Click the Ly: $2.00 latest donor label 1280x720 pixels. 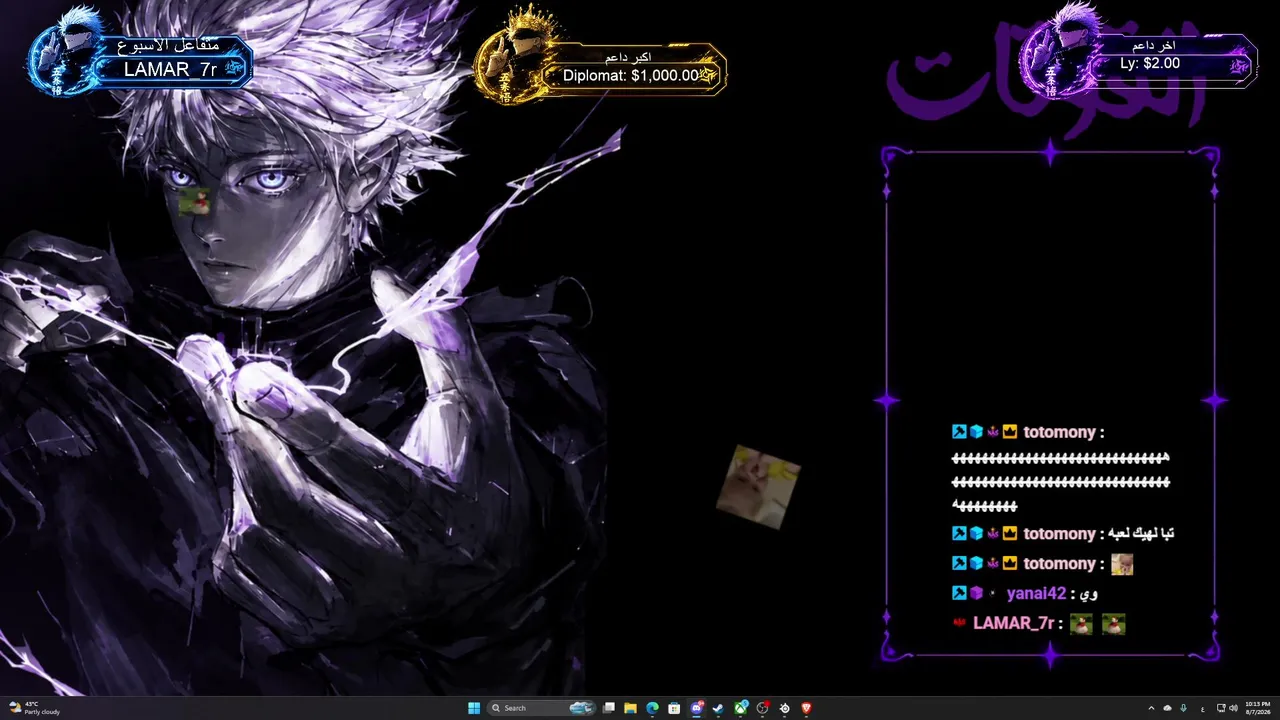click(x=1150, y=63)
